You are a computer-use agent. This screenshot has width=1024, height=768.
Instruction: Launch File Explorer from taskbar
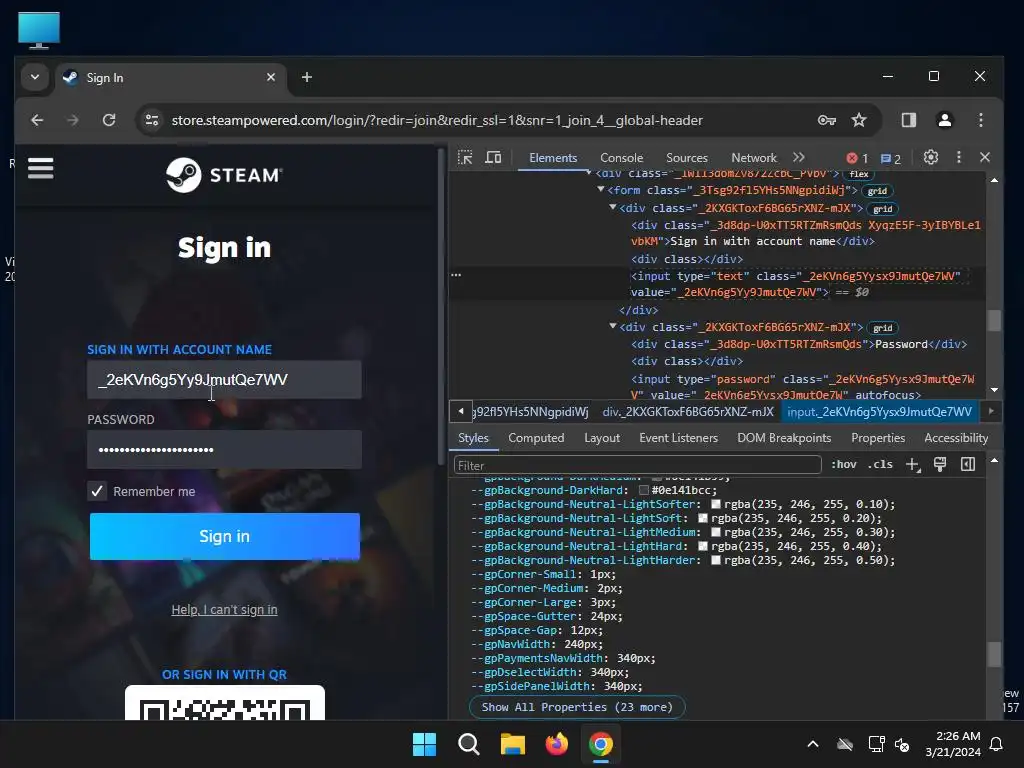(x=513, y=744)
